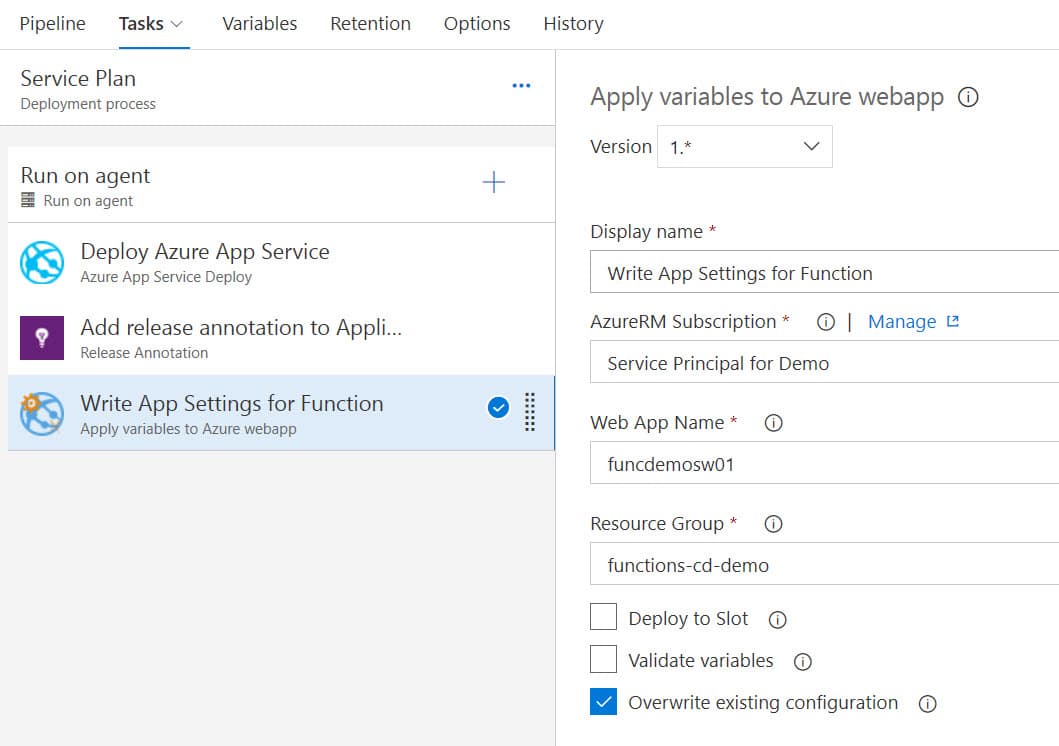Click the 'Release Annotation' subtitle text
Viewport: 1059px width, 746px height.
[x=145, y=352]
